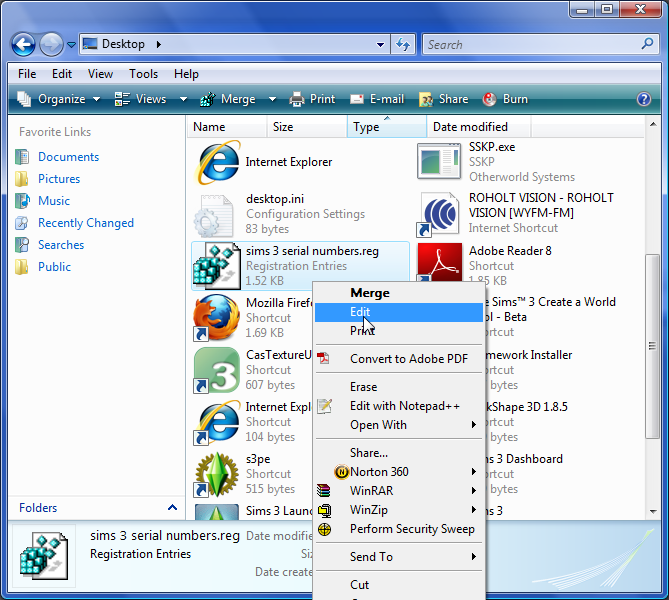Expand the Send To submenu
This screenshot has height=600, width=669.
(x=399, y=557)
